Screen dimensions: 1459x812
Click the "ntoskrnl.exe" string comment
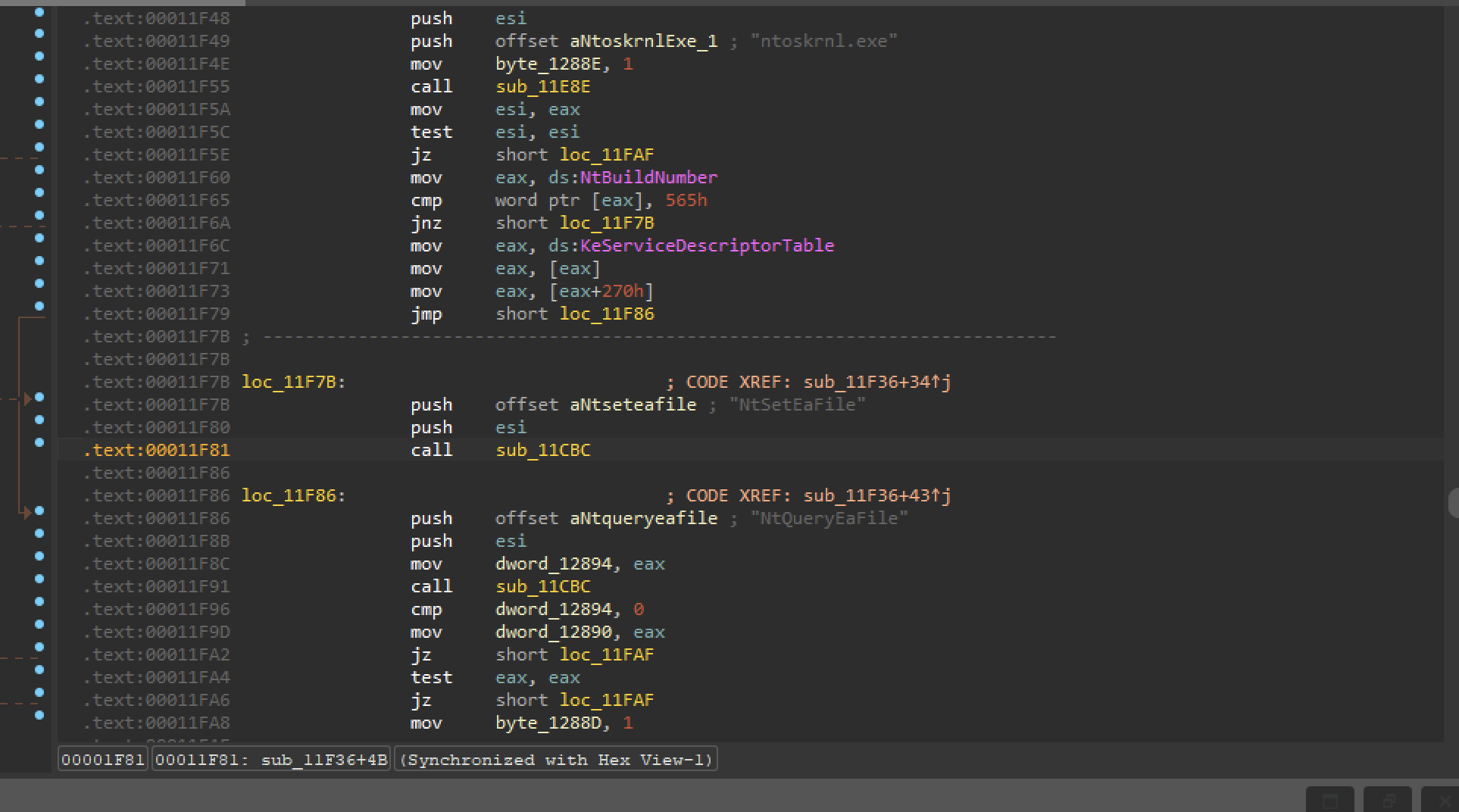[x=823, y=41]
